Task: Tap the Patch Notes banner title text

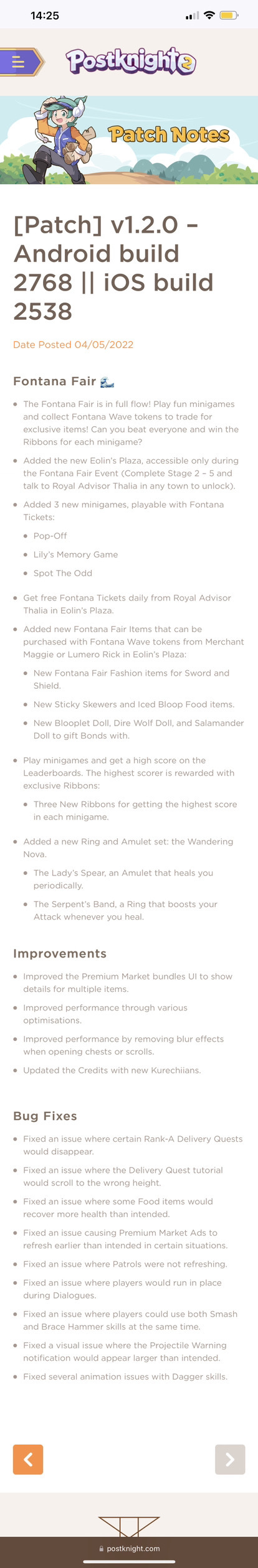Action: [x=169, y=134]
